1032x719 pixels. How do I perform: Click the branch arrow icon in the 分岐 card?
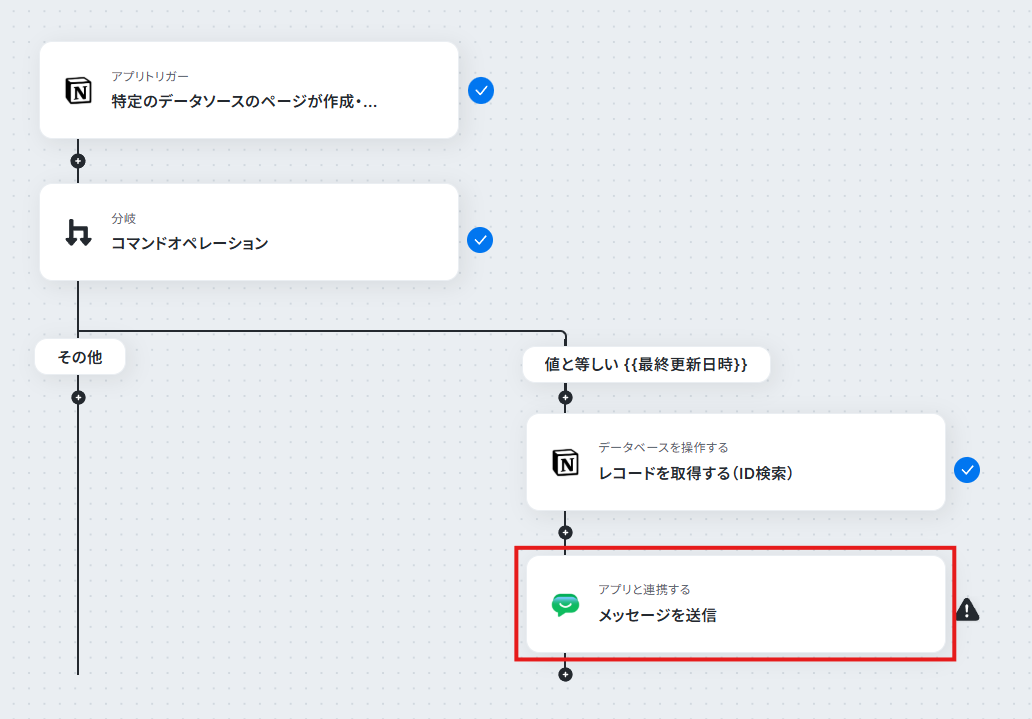pos(78,232)
